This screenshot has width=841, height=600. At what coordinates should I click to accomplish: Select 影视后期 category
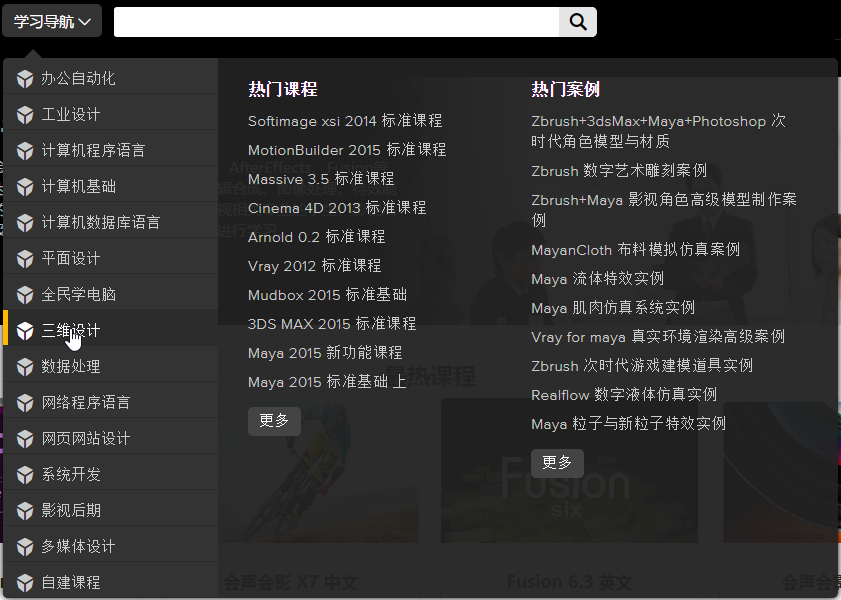tap(110, 510)
